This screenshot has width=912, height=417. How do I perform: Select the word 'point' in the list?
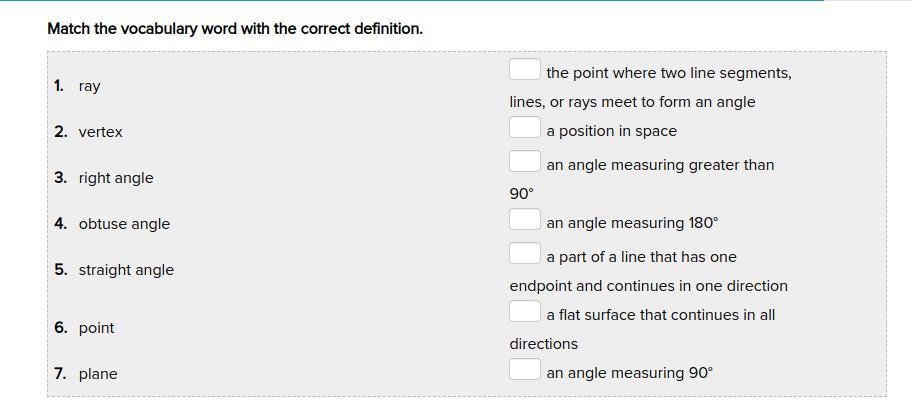(96, 328)
